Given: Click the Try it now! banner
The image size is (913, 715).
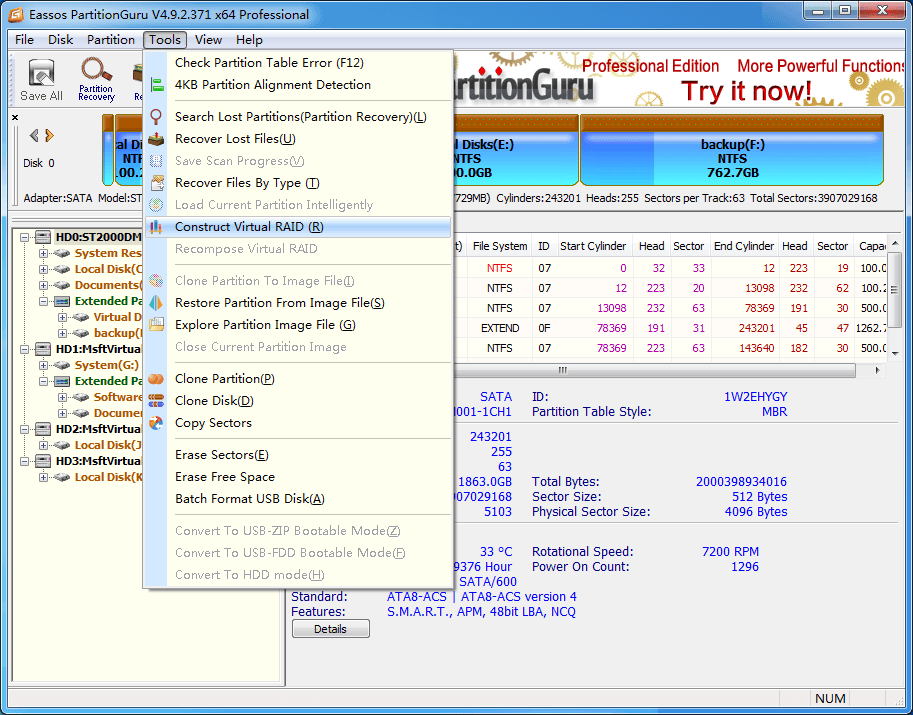Looking at the screenshot, I should (746, 91).
